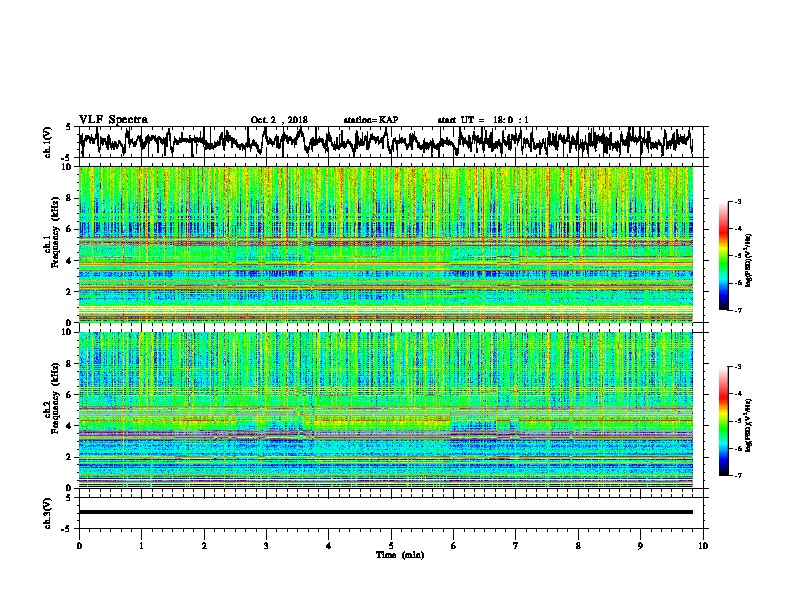Click the "station=KAP" header label
This screenshot has height=612, width=792.
(371, 120)
